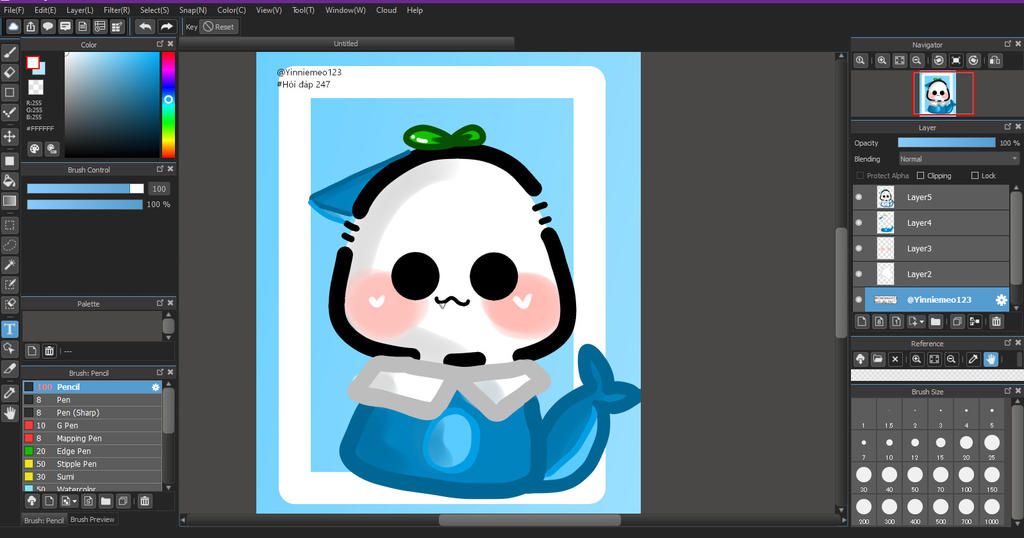1024x538 pixels.
Task: Select the Magic Wand tool
Action: (x=10, y=264)
